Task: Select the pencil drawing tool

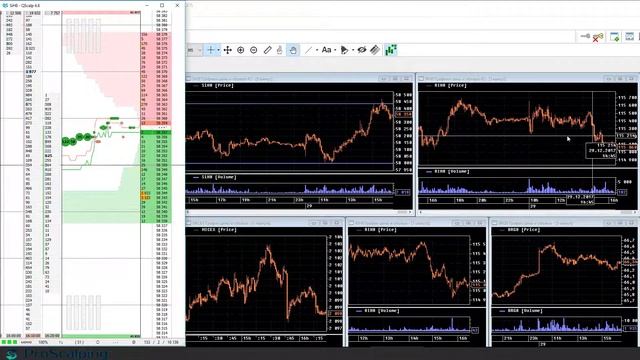Action: pyautogui.click(x=267, y=50)
